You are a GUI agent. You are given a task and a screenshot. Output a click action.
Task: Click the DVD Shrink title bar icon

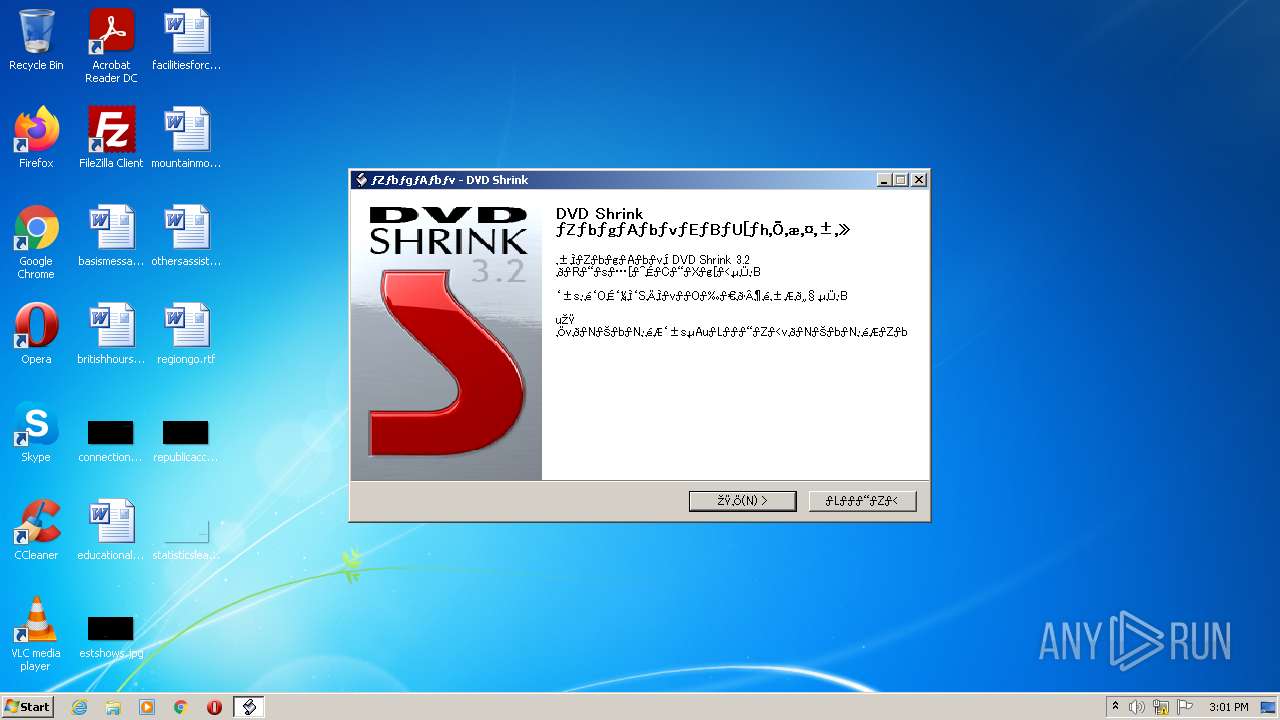[361, 180]
